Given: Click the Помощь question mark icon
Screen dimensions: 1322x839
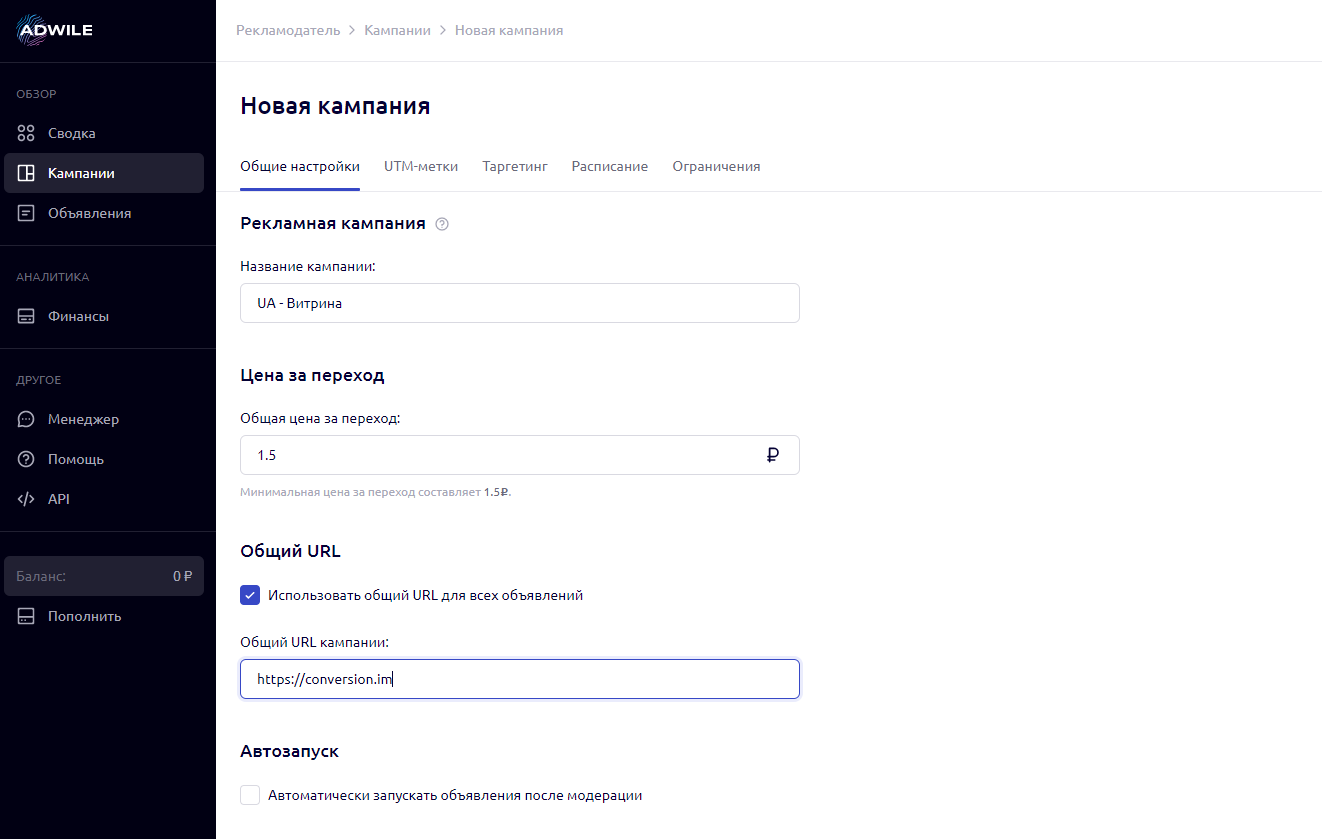Looking at the screenshot, I should 26,459.
